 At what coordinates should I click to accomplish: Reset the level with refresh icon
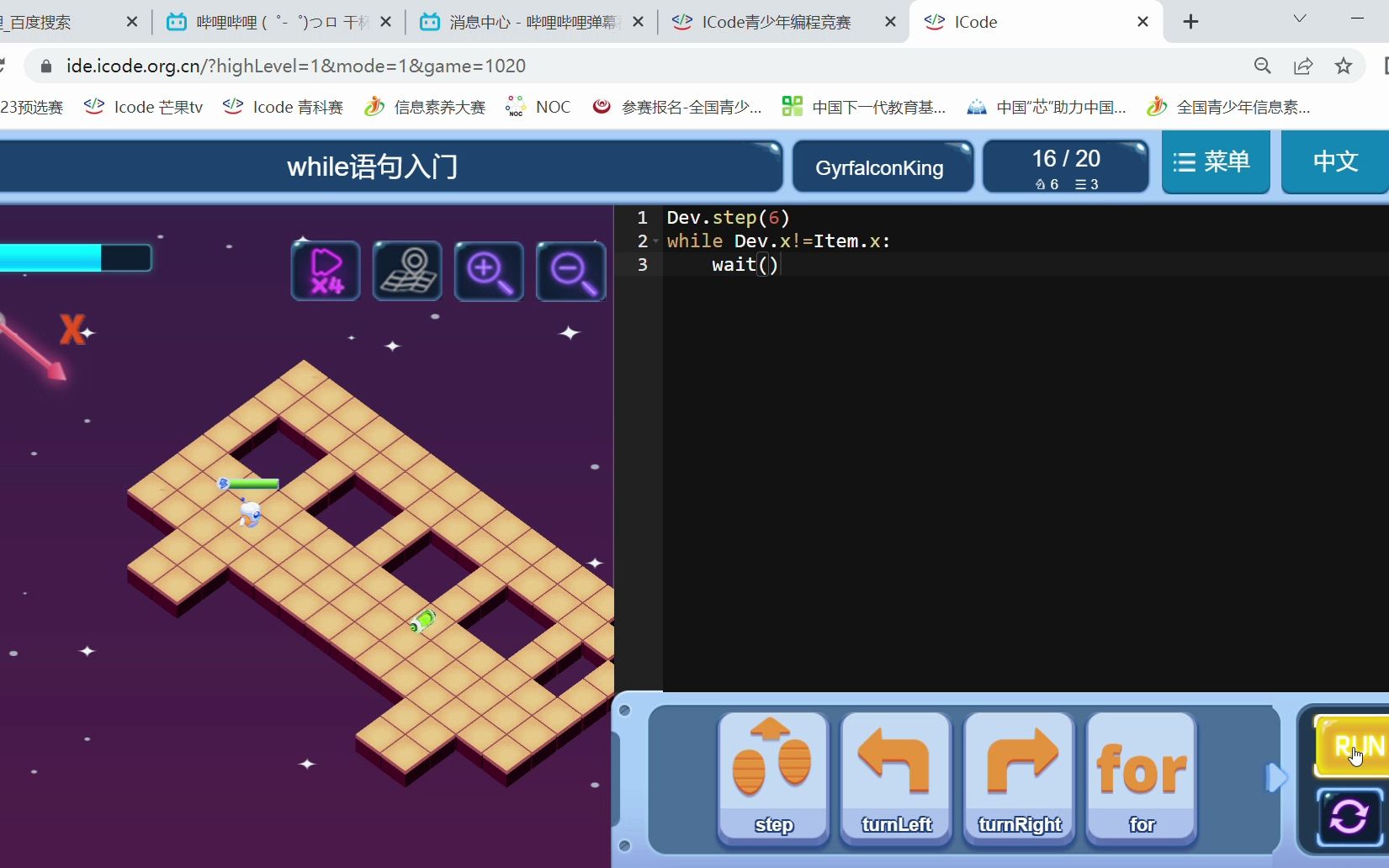1349,817
